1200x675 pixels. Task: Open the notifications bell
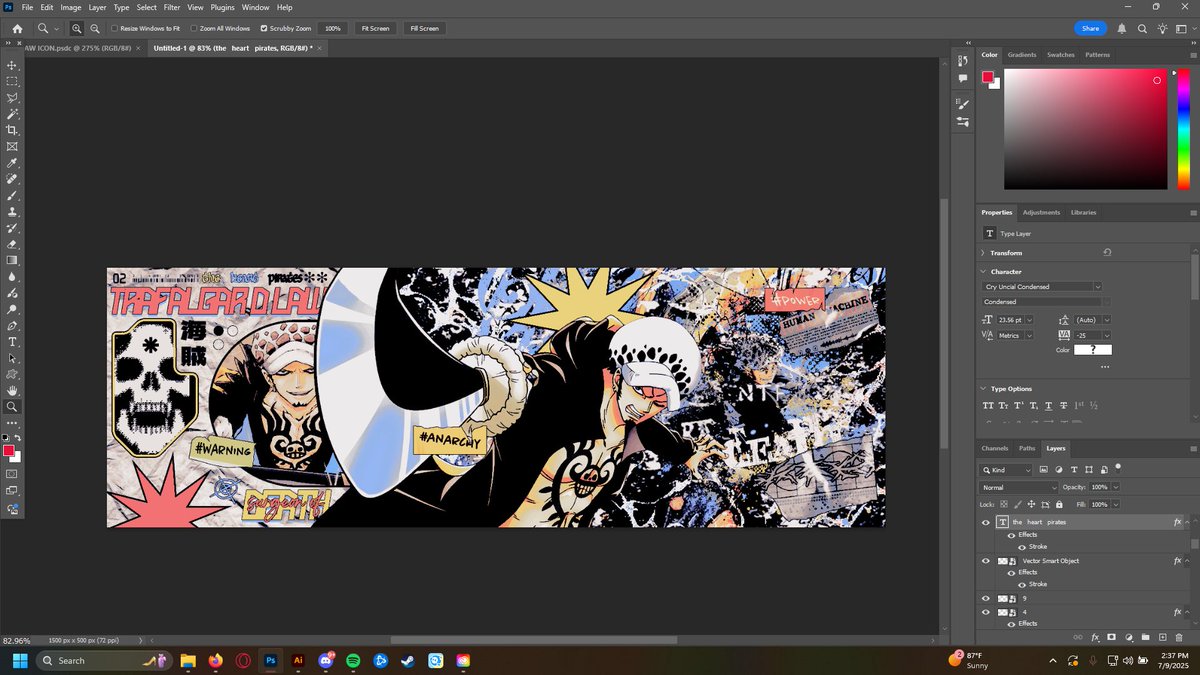[1122, 29]
